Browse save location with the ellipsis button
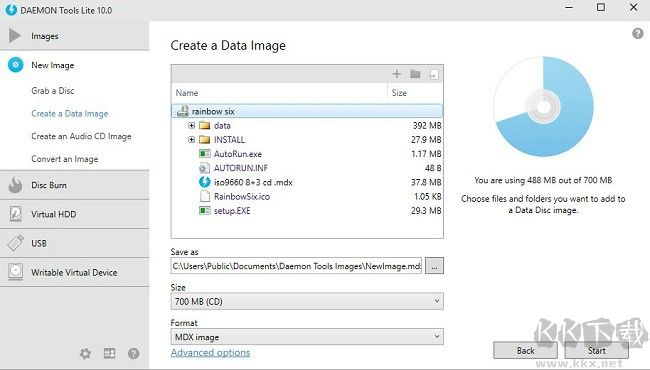This screenshot has width=650, height=370. click(434, 266)
